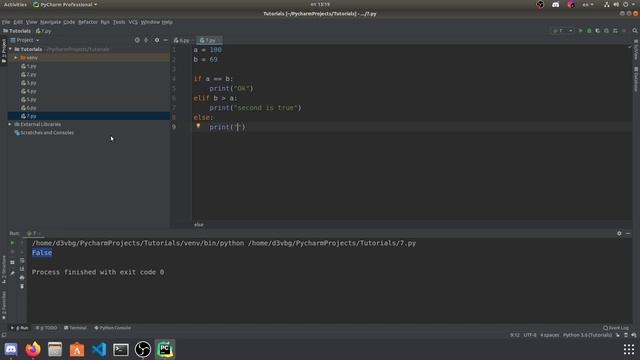The width and height of the screenshot is (640, 360).
Task: Click the collapse-all icon in Project panel header
Action: point(146,40)
